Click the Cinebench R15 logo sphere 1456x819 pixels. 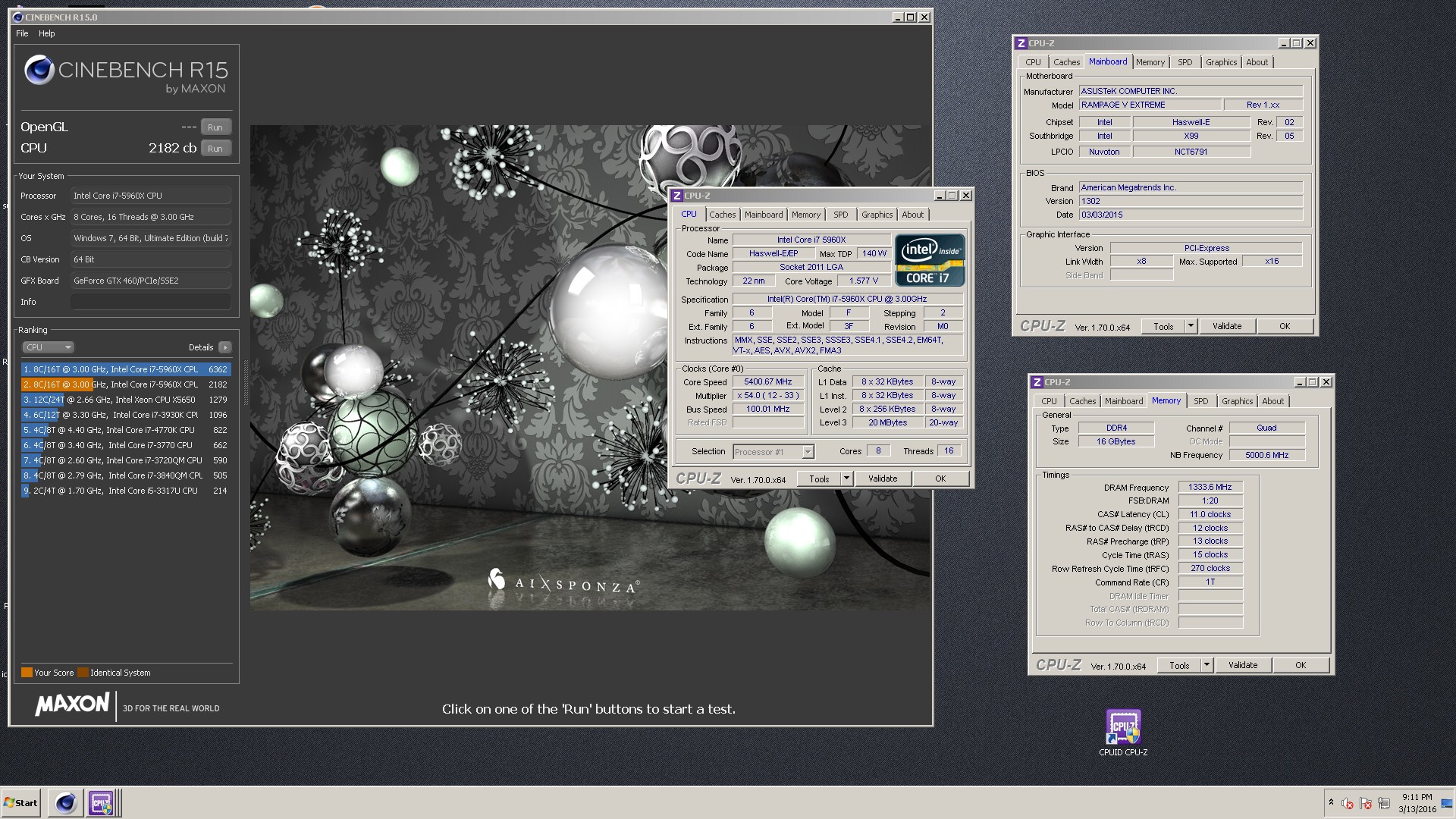39,71
